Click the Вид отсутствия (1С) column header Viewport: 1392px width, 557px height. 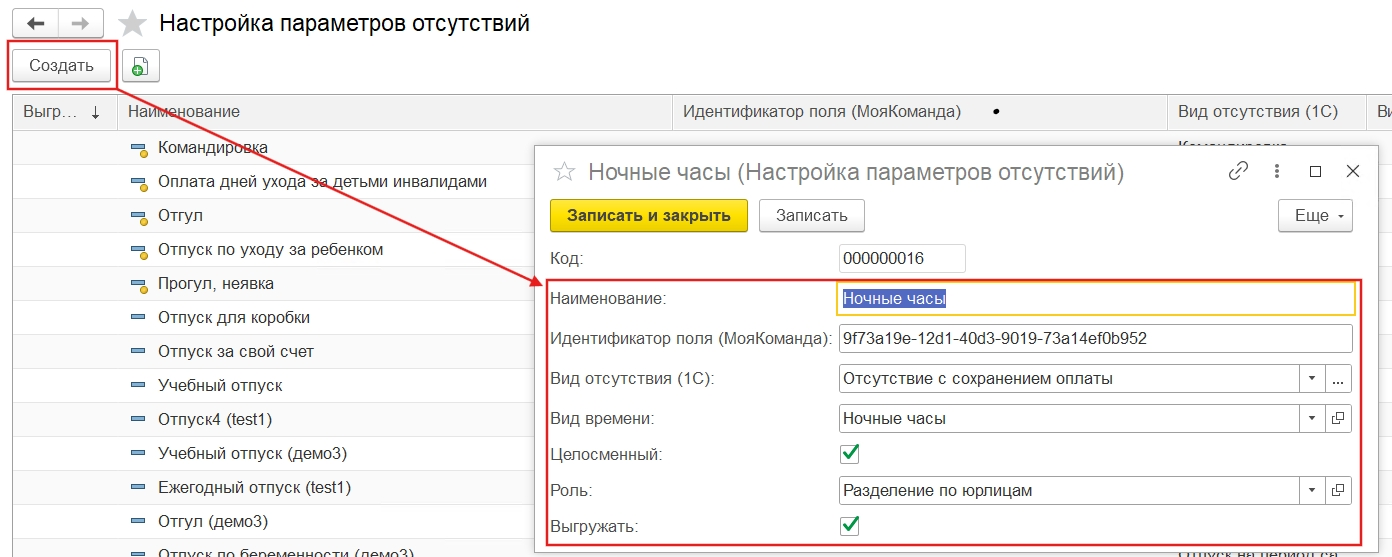[1266, 112]
